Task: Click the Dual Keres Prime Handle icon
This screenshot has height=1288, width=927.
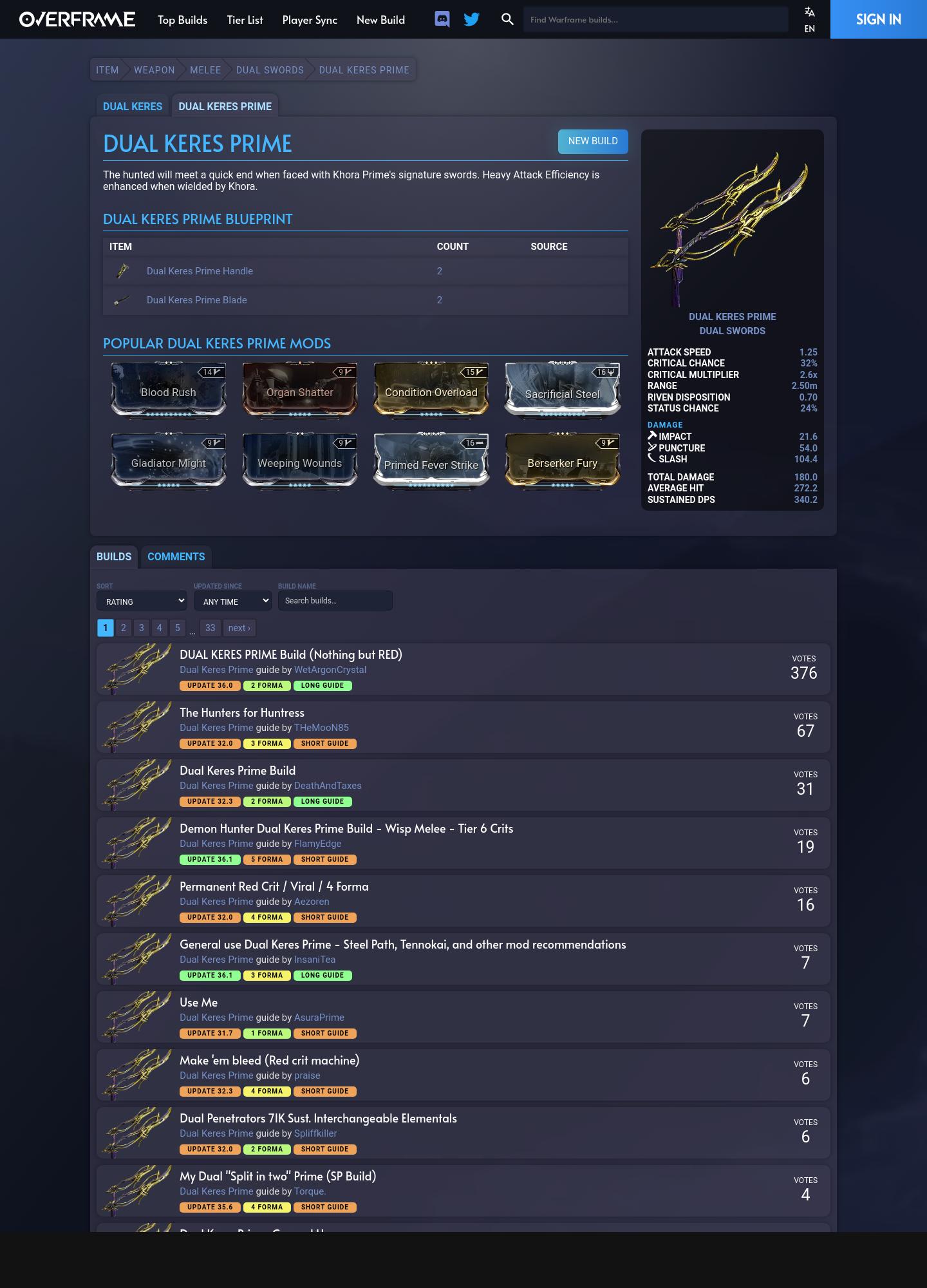Action: point(122,271)
